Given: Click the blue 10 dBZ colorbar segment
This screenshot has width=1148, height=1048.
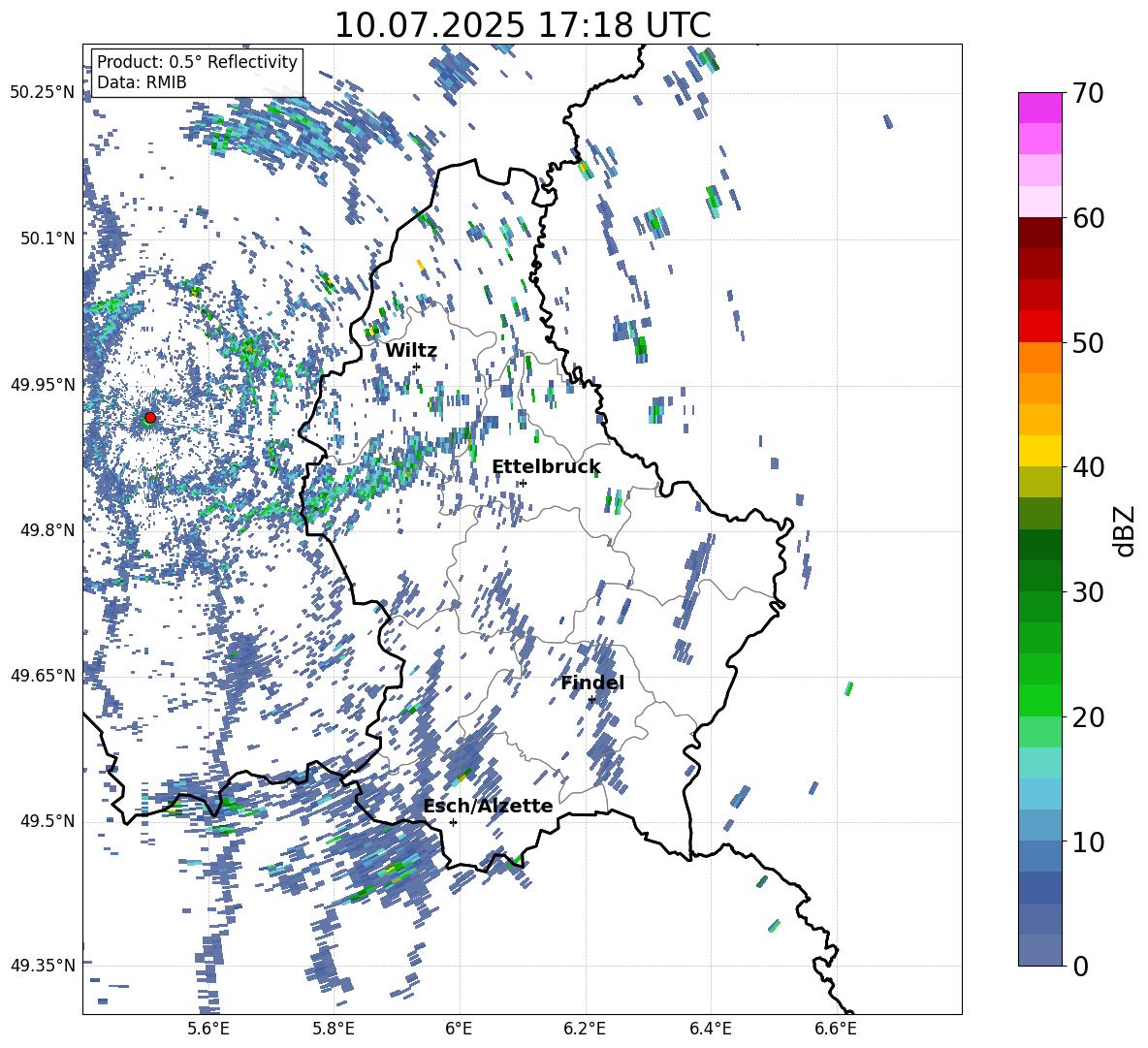Looking at the screenshot, I should click(x=1039, y=826).
